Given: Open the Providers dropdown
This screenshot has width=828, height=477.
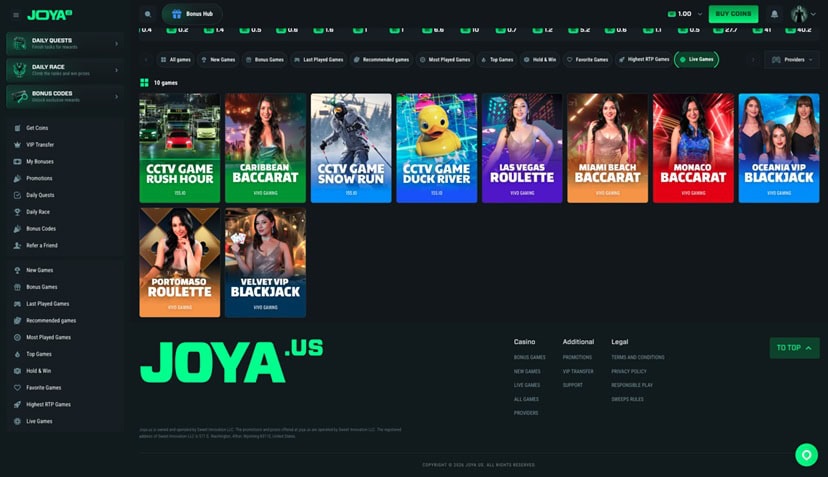Looking at the screenshot, I should coord(792,60).
